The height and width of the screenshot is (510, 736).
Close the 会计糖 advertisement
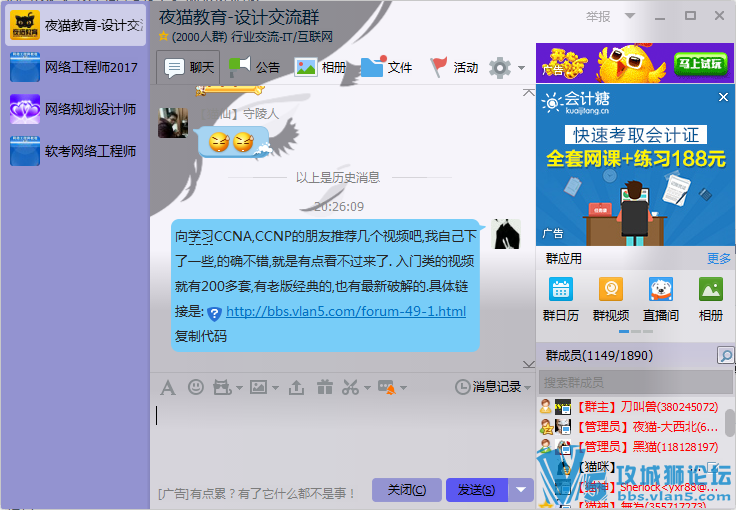click(723, 97)
